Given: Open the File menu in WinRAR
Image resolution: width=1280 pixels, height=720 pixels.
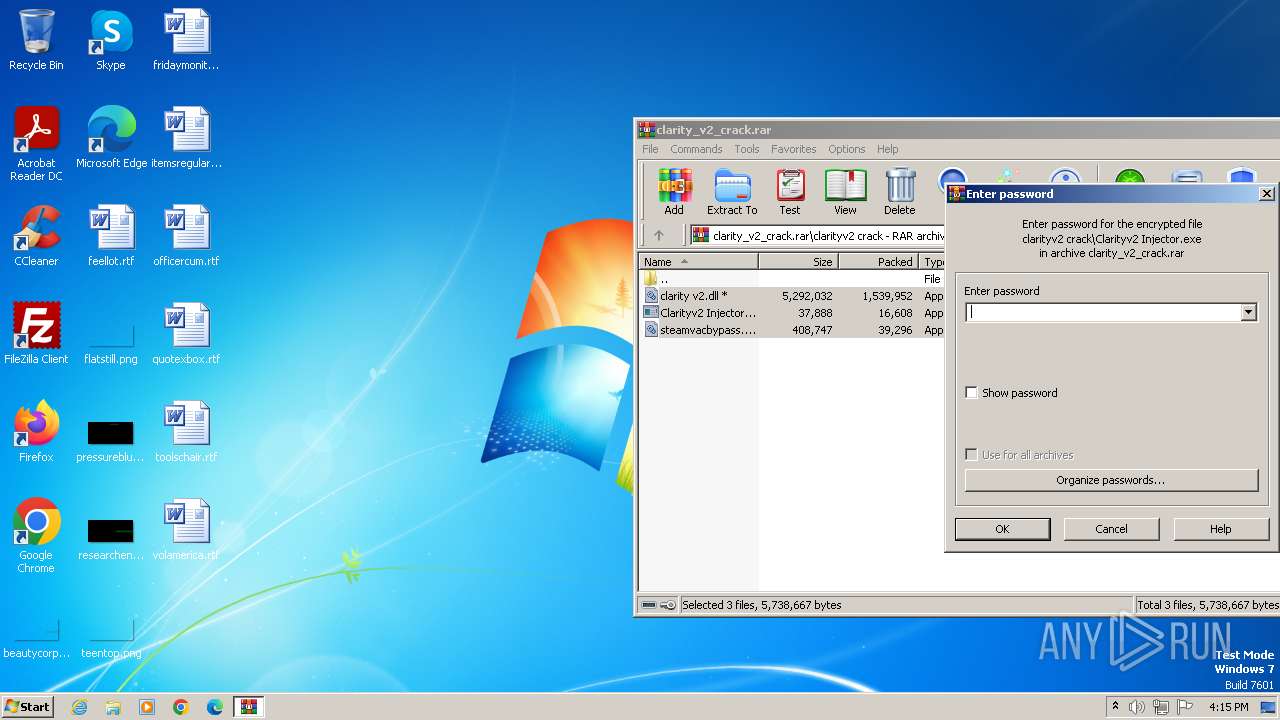Looking at the screenshot, I should (650, 149).
